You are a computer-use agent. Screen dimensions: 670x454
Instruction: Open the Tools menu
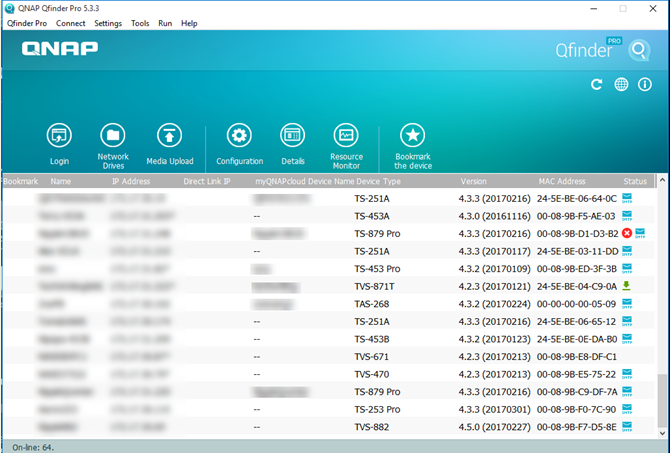pos(140,24)
